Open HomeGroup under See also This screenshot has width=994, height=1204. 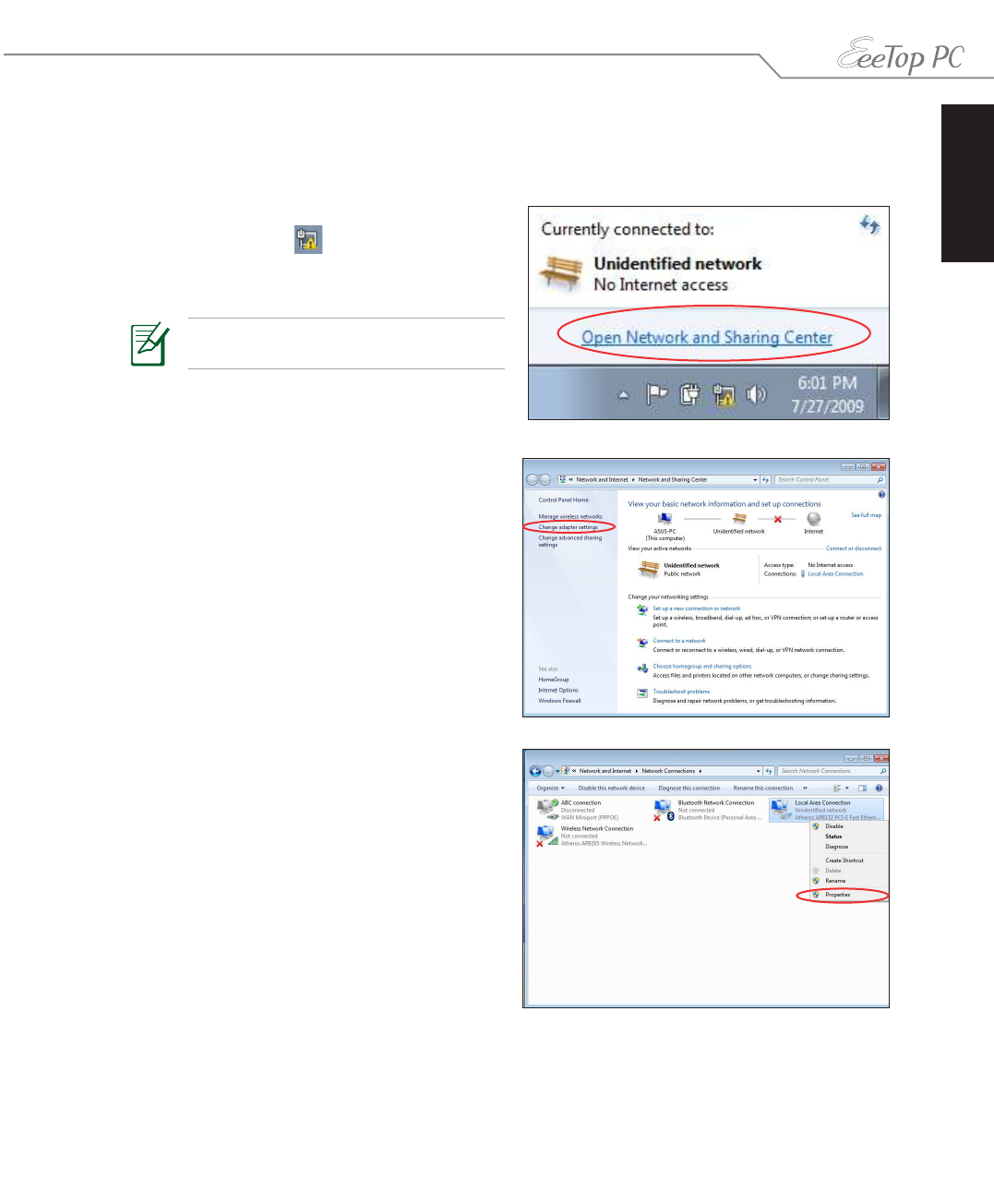pyautogui.click(x=554, y=680)
